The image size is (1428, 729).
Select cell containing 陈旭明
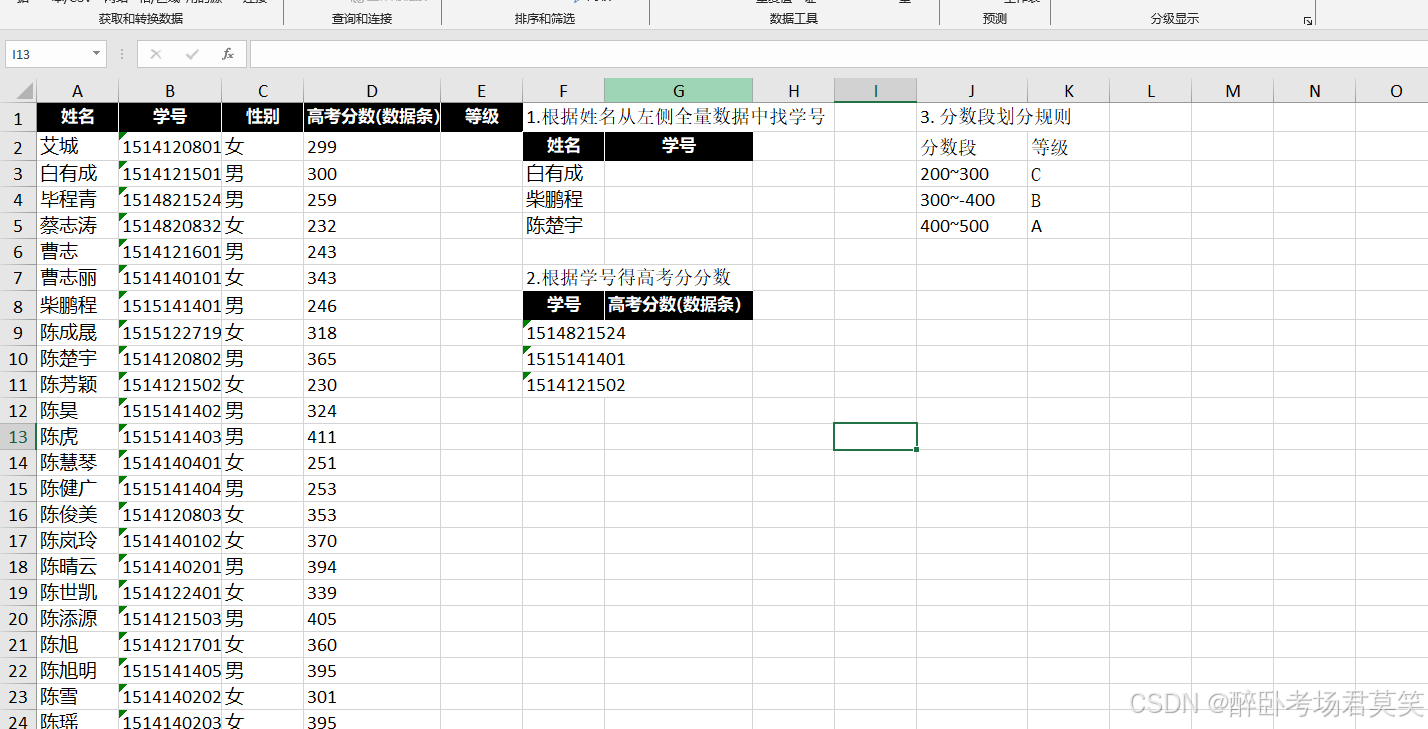pyautogui.click(x=78, y=671)
